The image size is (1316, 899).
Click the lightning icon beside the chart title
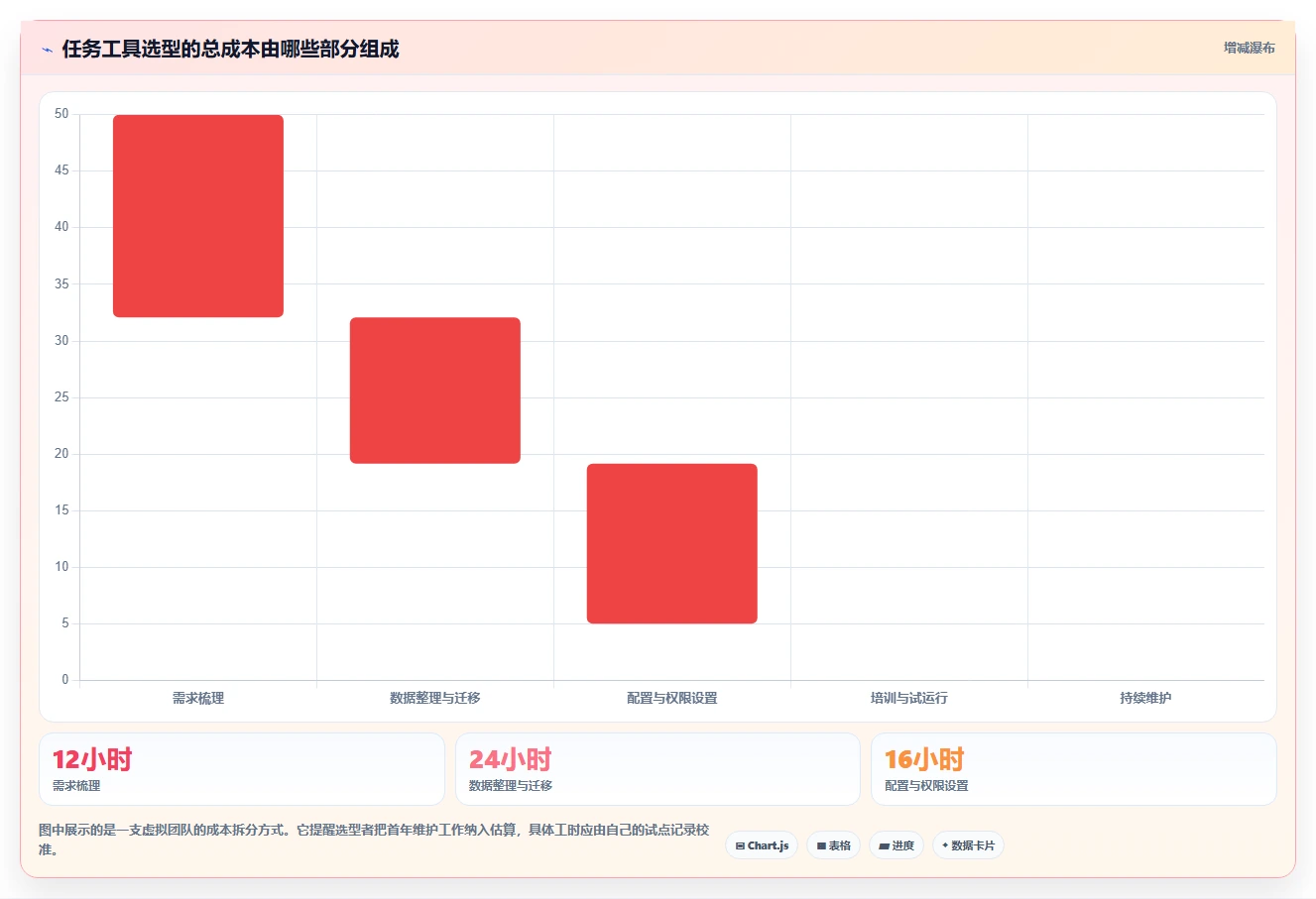coord(47,50)
